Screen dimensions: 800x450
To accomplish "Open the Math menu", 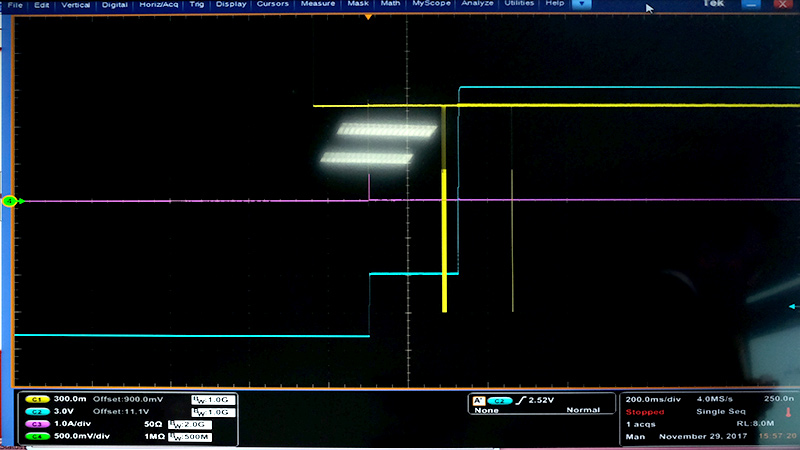I will click(390, 4).
